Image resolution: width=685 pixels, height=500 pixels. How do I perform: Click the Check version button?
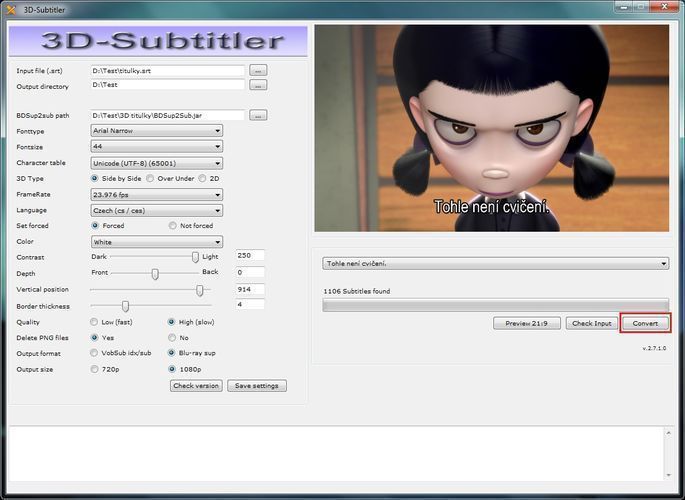(x=196, y=386)
